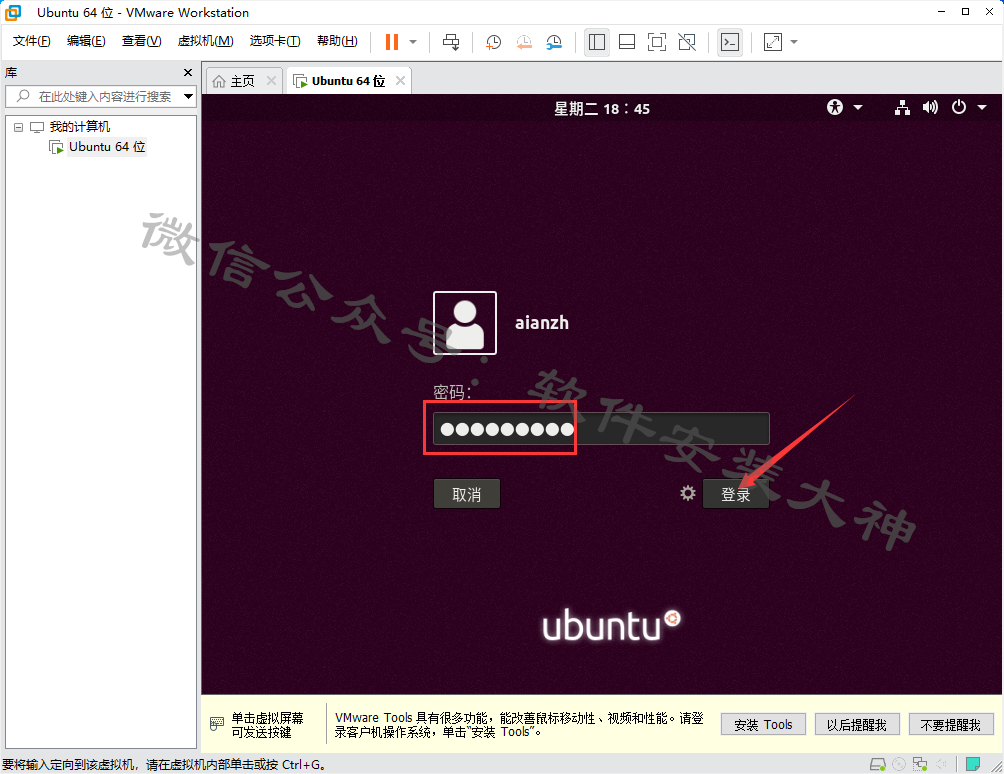The image size is (1004, 774).
Task: Focus the 密码 password field
Action: coord(601,428)
